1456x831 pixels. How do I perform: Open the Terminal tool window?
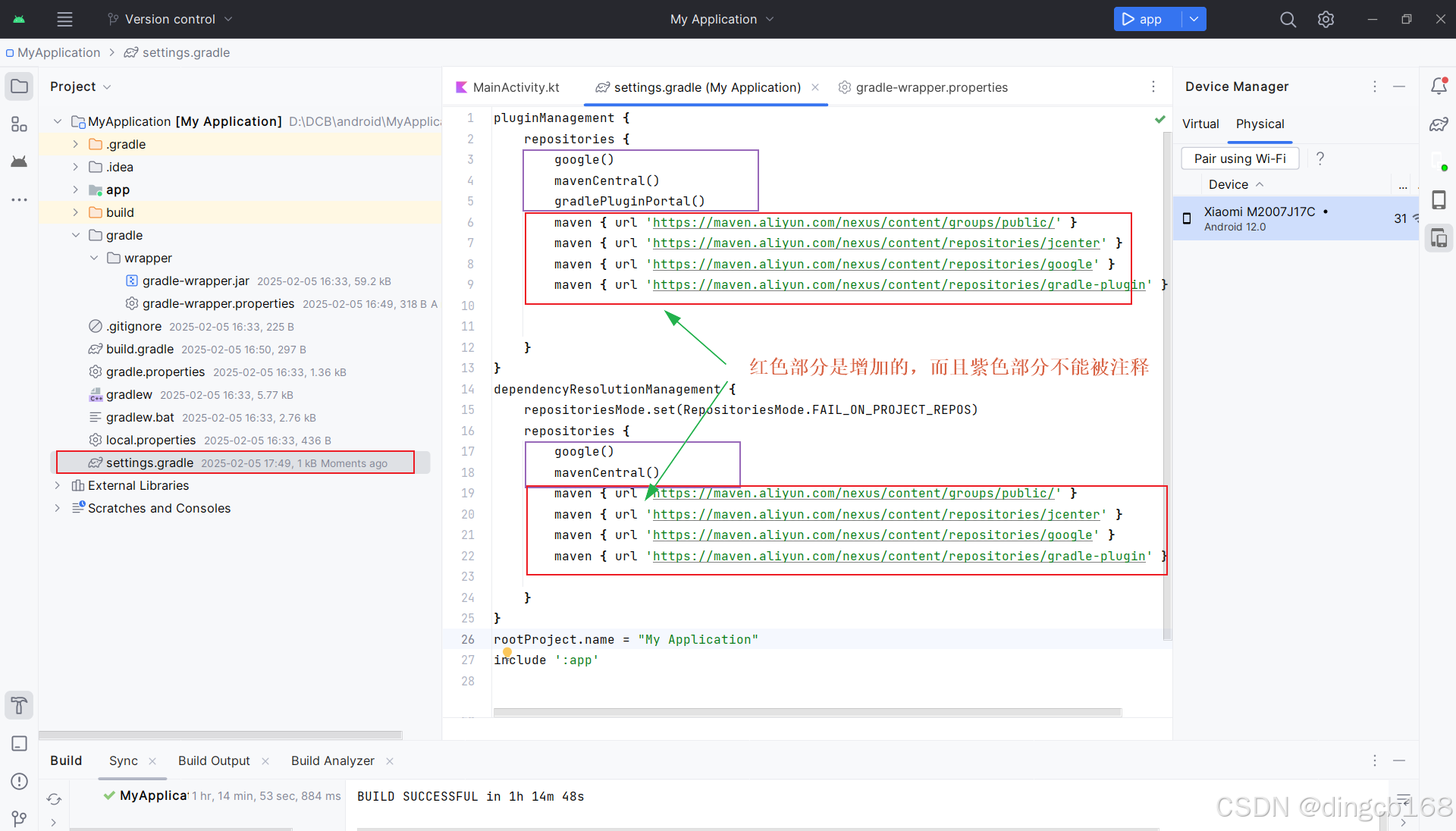[19, 743]
